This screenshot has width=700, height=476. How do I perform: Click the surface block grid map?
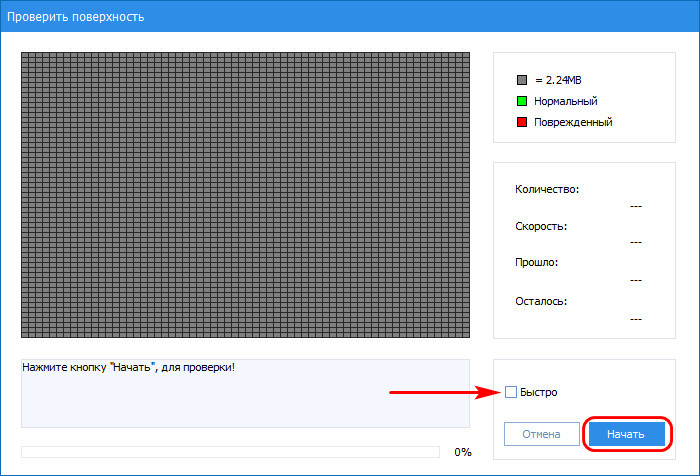click(x=245, y=195)
